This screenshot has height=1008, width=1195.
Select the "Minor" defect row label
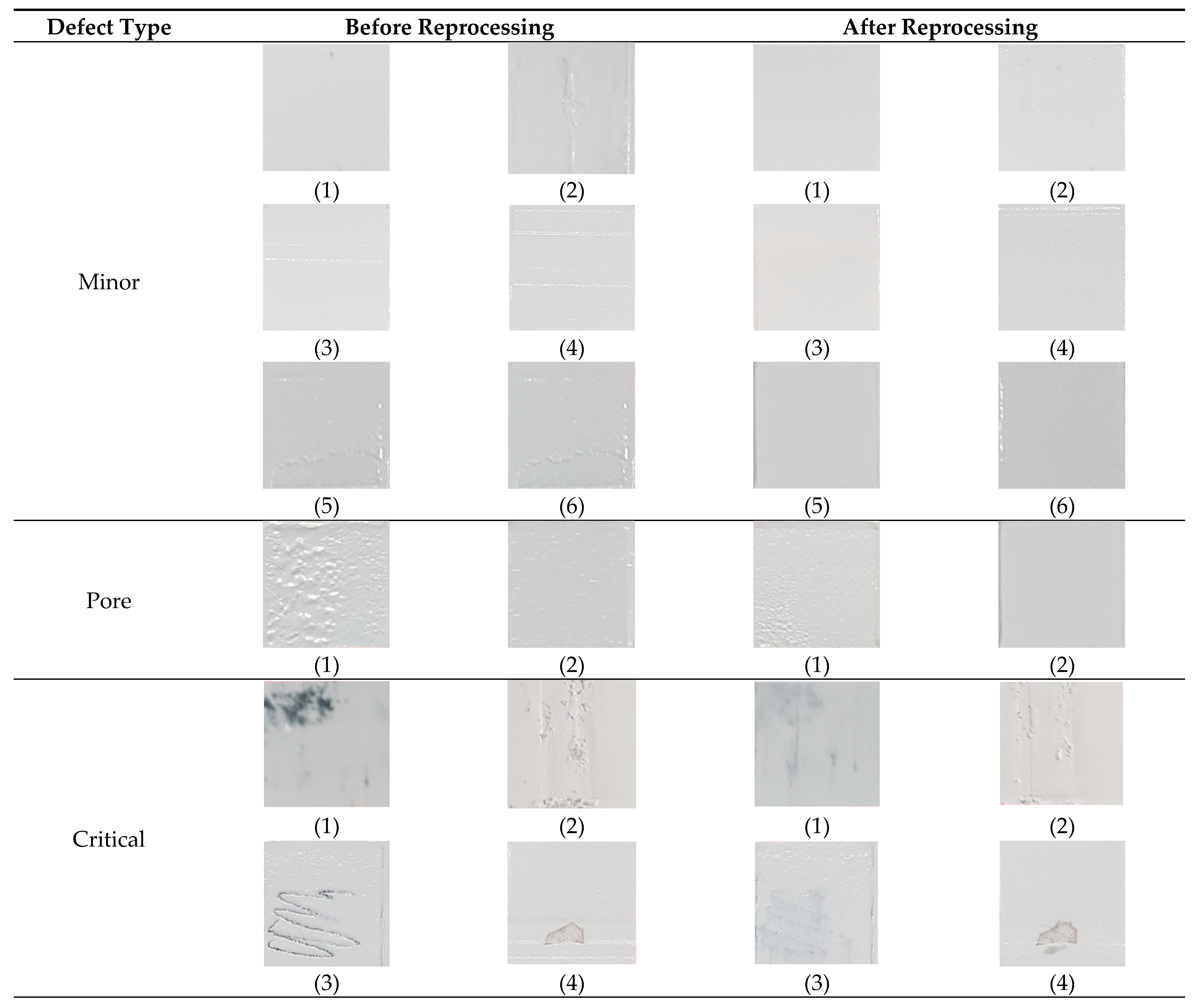(x=108, y=282)
